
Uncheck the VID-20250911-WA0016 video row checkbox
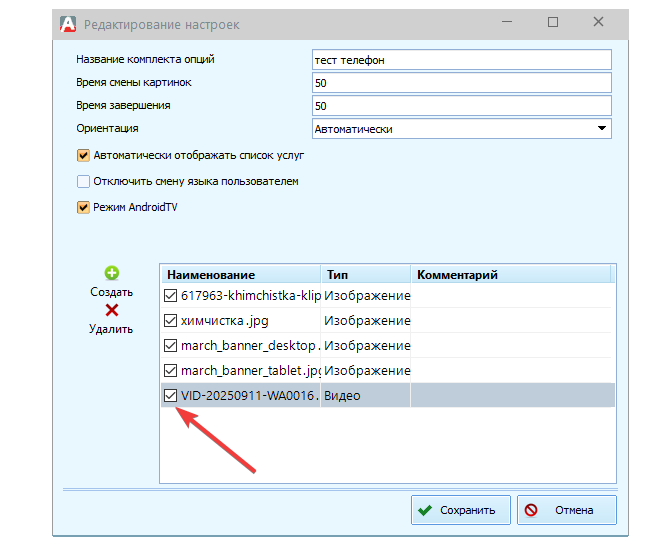tap(170, 396)
